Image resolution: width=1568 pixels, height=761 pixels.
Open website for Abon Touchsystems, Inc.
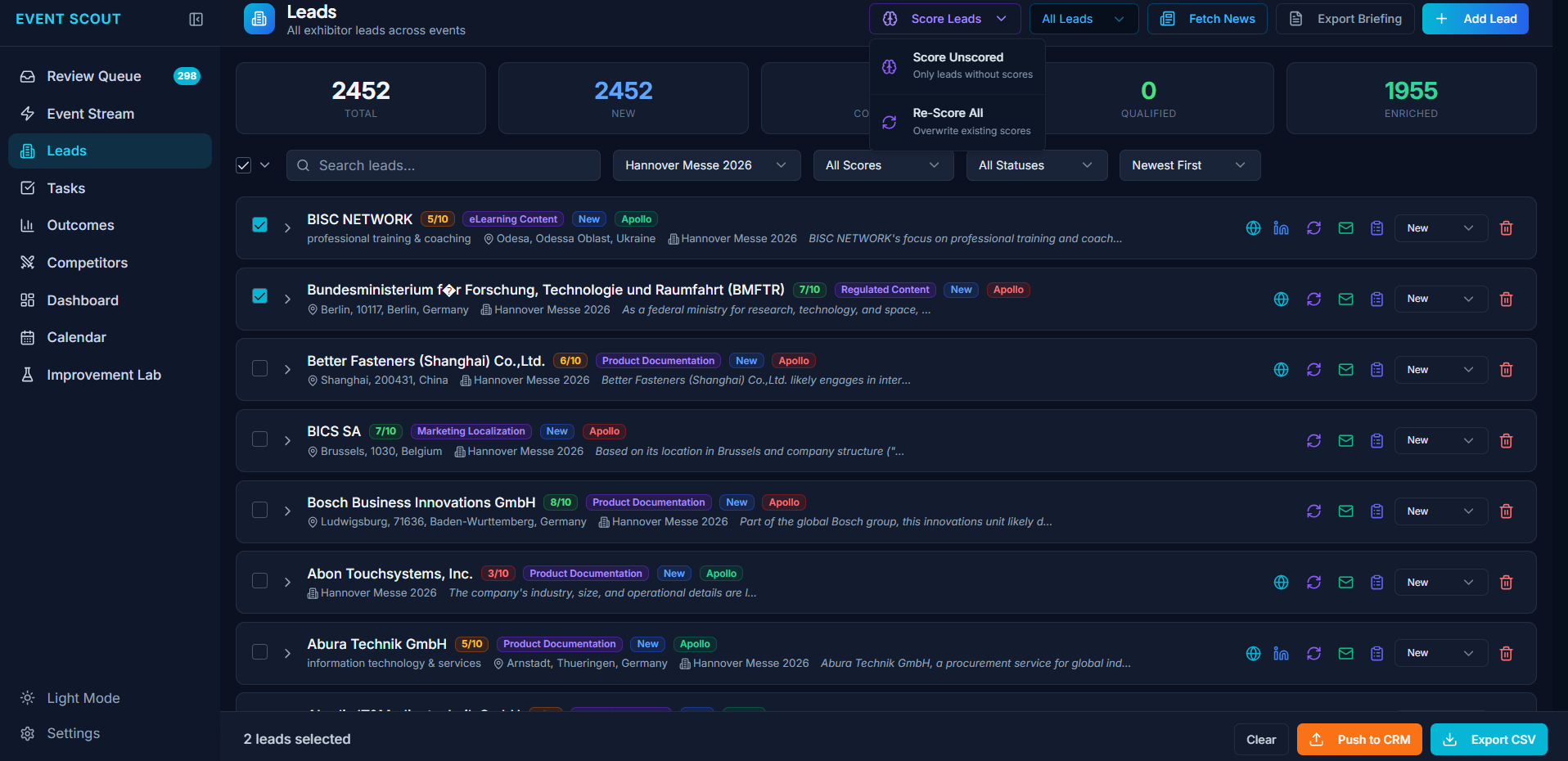click(x=1282, y=583)
